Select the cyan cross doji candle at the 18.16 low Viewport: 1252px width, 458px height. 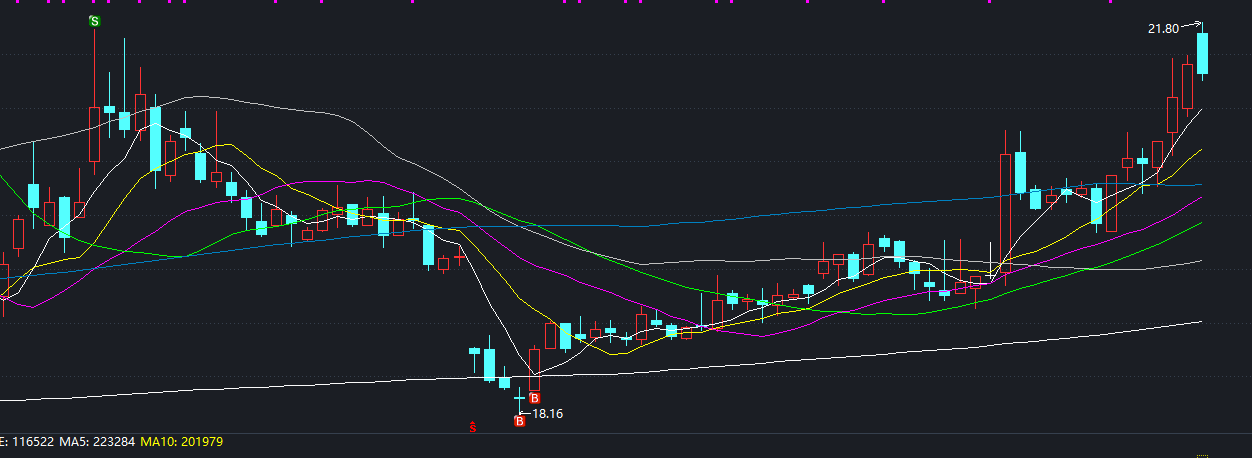pos(519,398)
